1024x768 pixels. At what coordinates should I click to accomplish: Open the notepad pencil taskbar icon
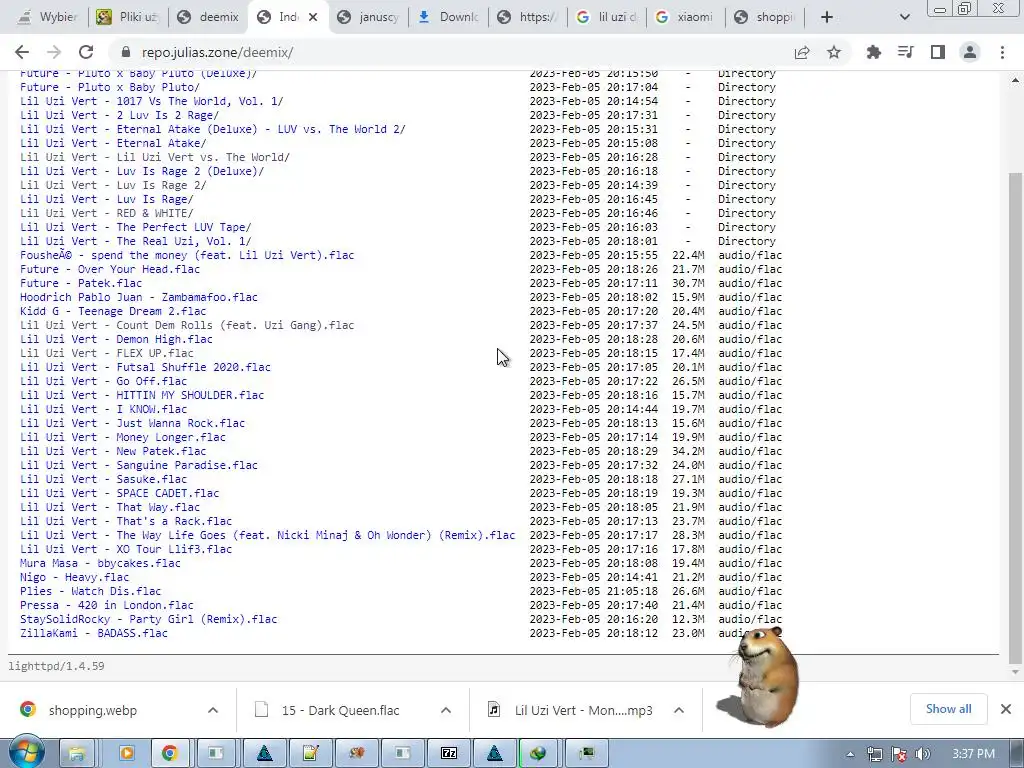coord(311,753)
